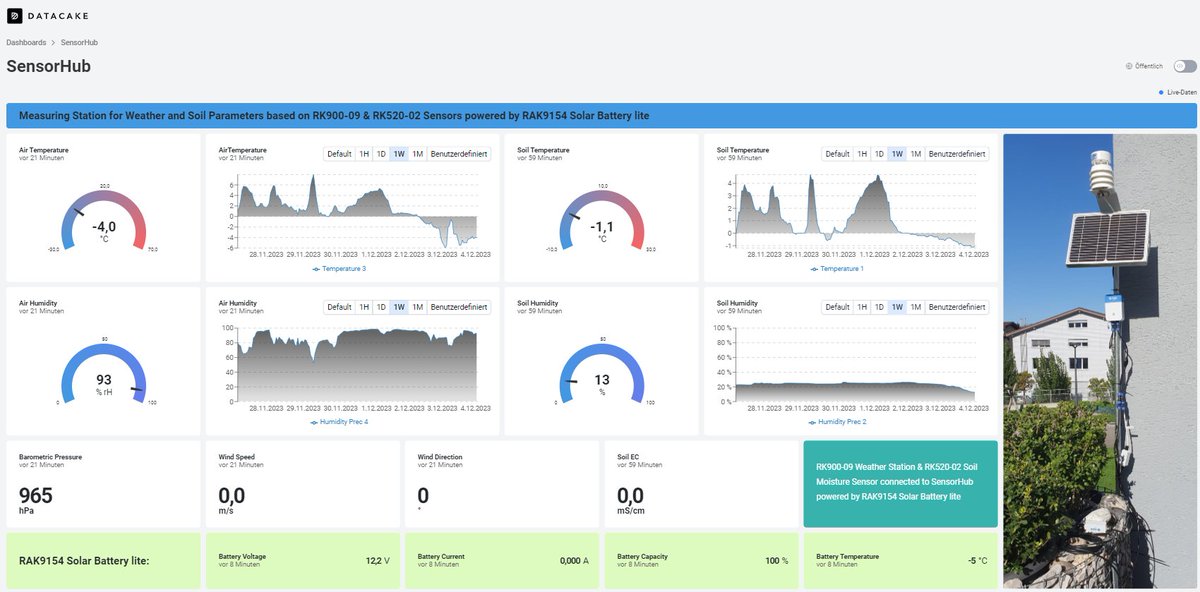Open the SensorHub breadcrumb link
The image size is (1200, 592).
click(79, 43)
